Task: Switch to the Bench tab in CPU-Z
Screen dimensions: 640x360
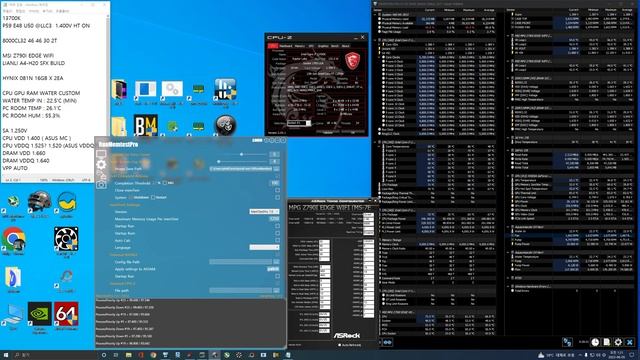Action: (x=335, y=46)
